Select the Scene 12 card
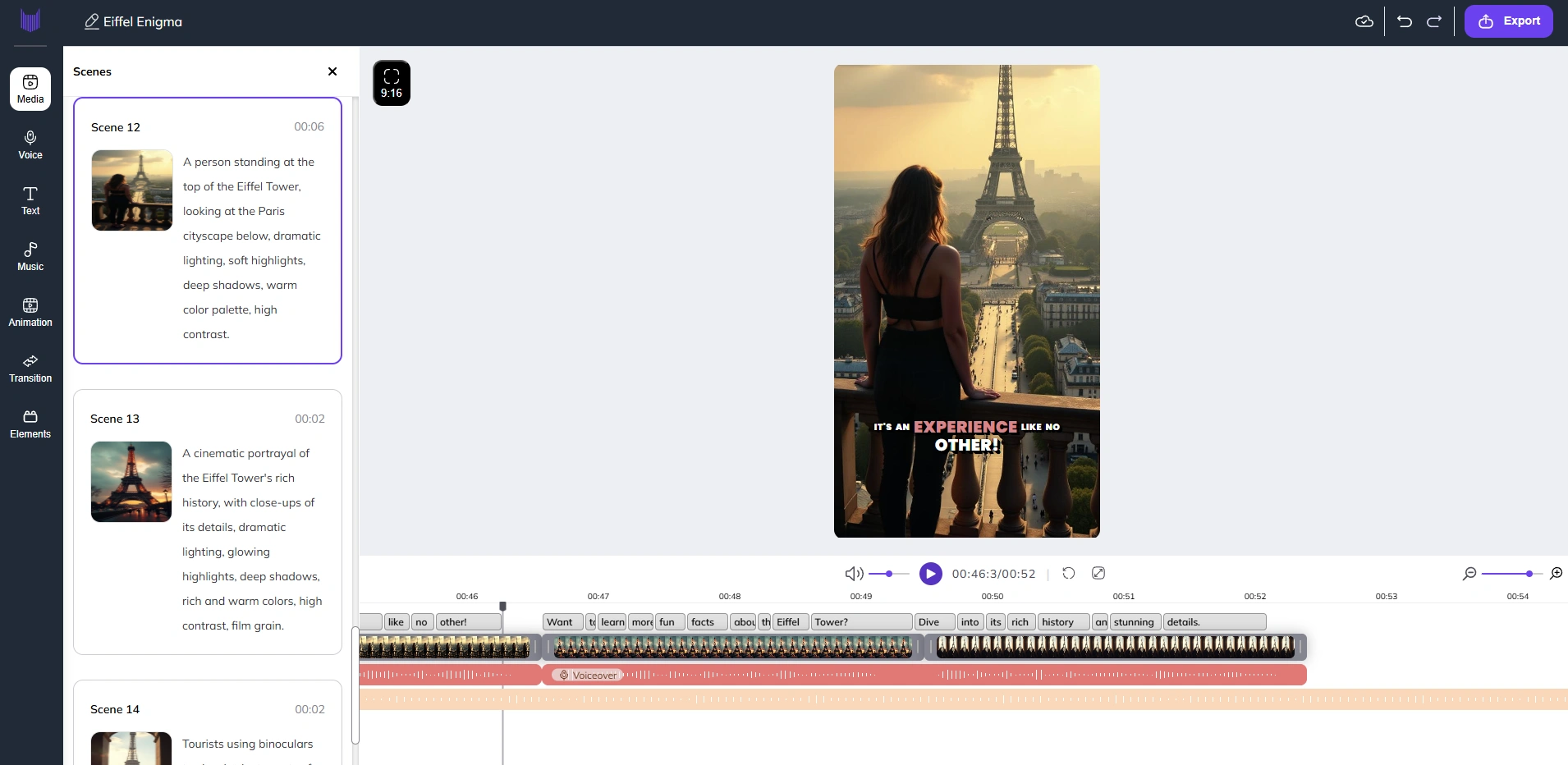Screen dimensions: 1568x765 (208, 231)
